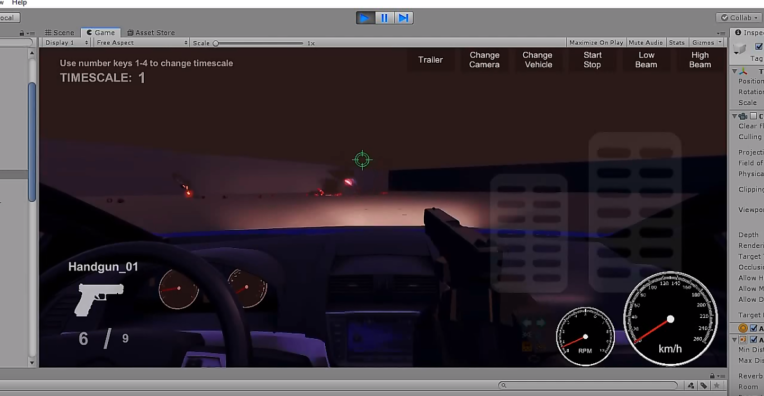Click the search-by-type icon in Project panel
Image resolution: width=764 pixels, height=396 pixels.
691,385
